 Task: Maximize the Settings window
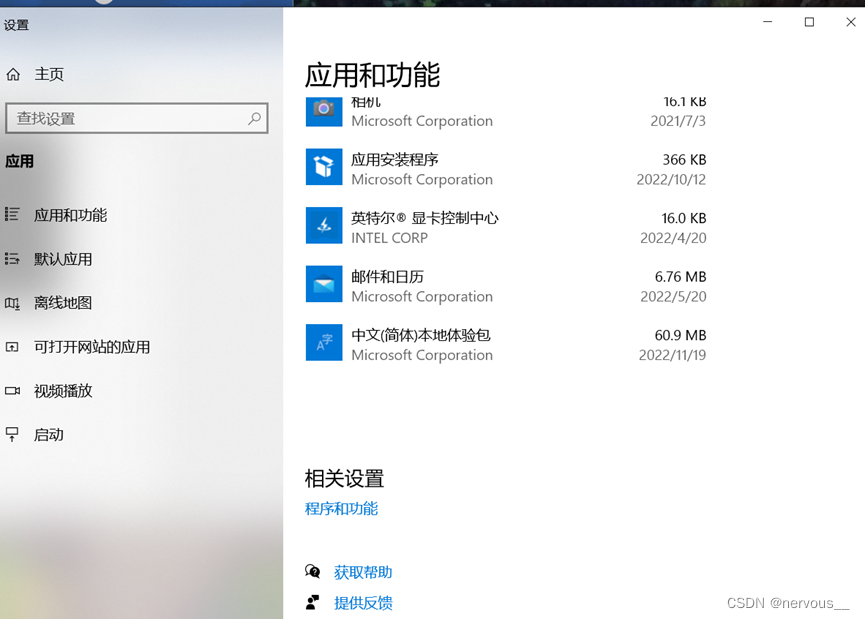click(x=809, y=22)
